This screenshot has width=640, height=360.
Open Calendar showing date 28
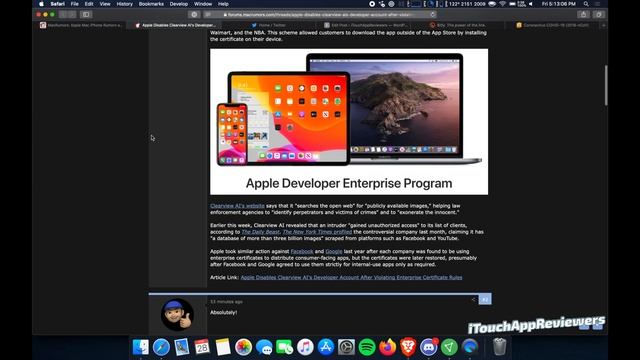[202, 347]
